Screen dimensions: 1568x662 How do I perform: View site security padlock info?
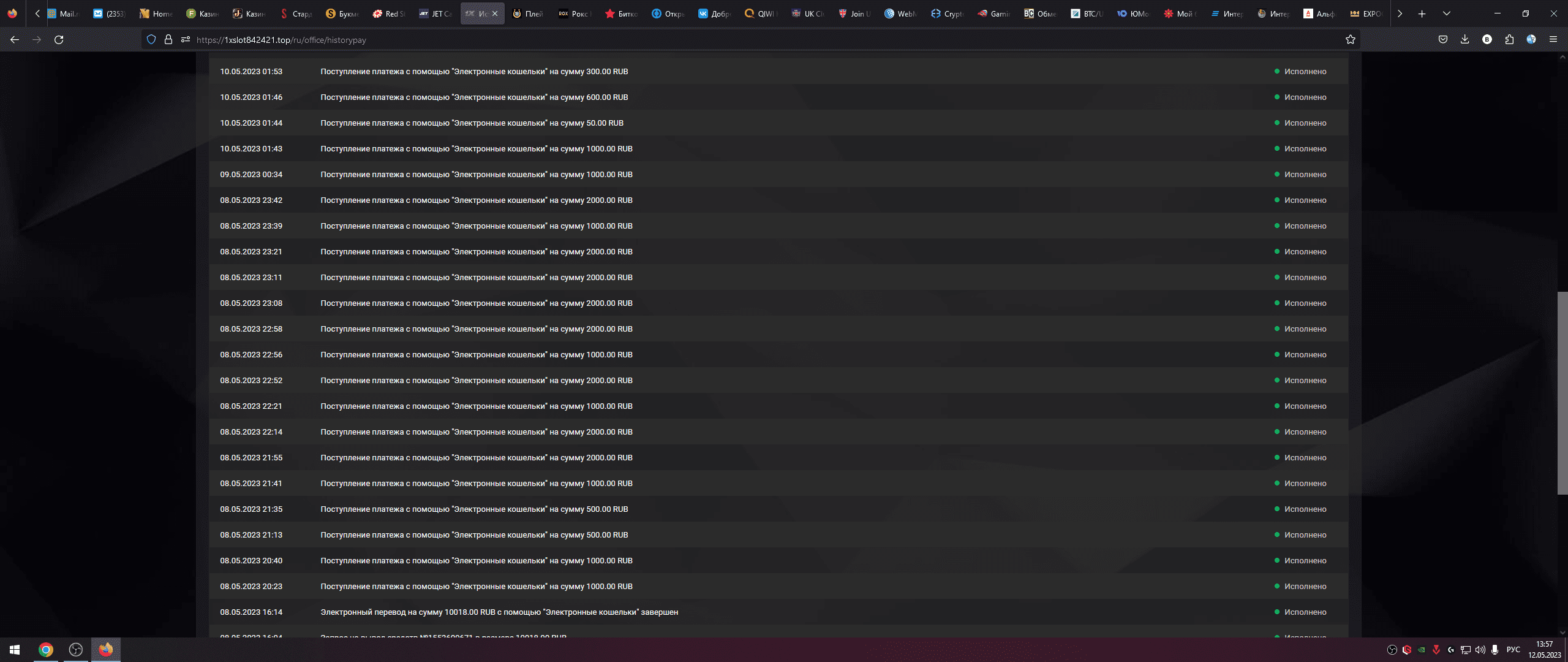point(168,40)
